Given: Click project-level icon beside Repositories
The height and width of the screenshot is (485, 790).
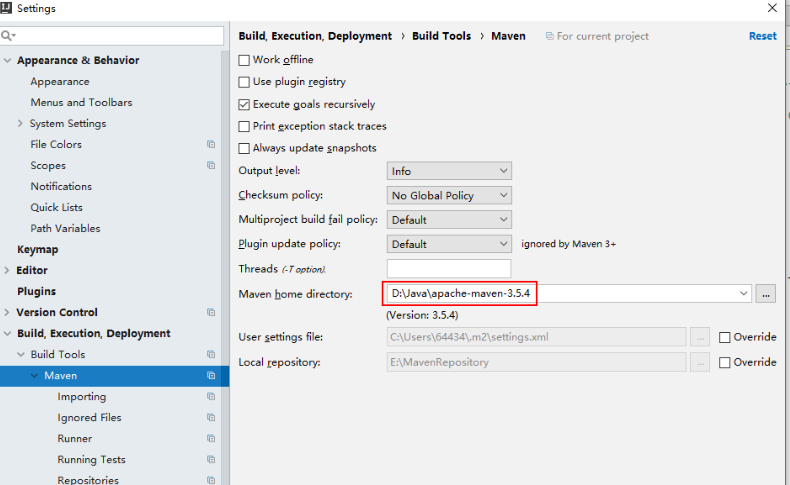Looking at the screenshot, I should [x=211, y=480].
